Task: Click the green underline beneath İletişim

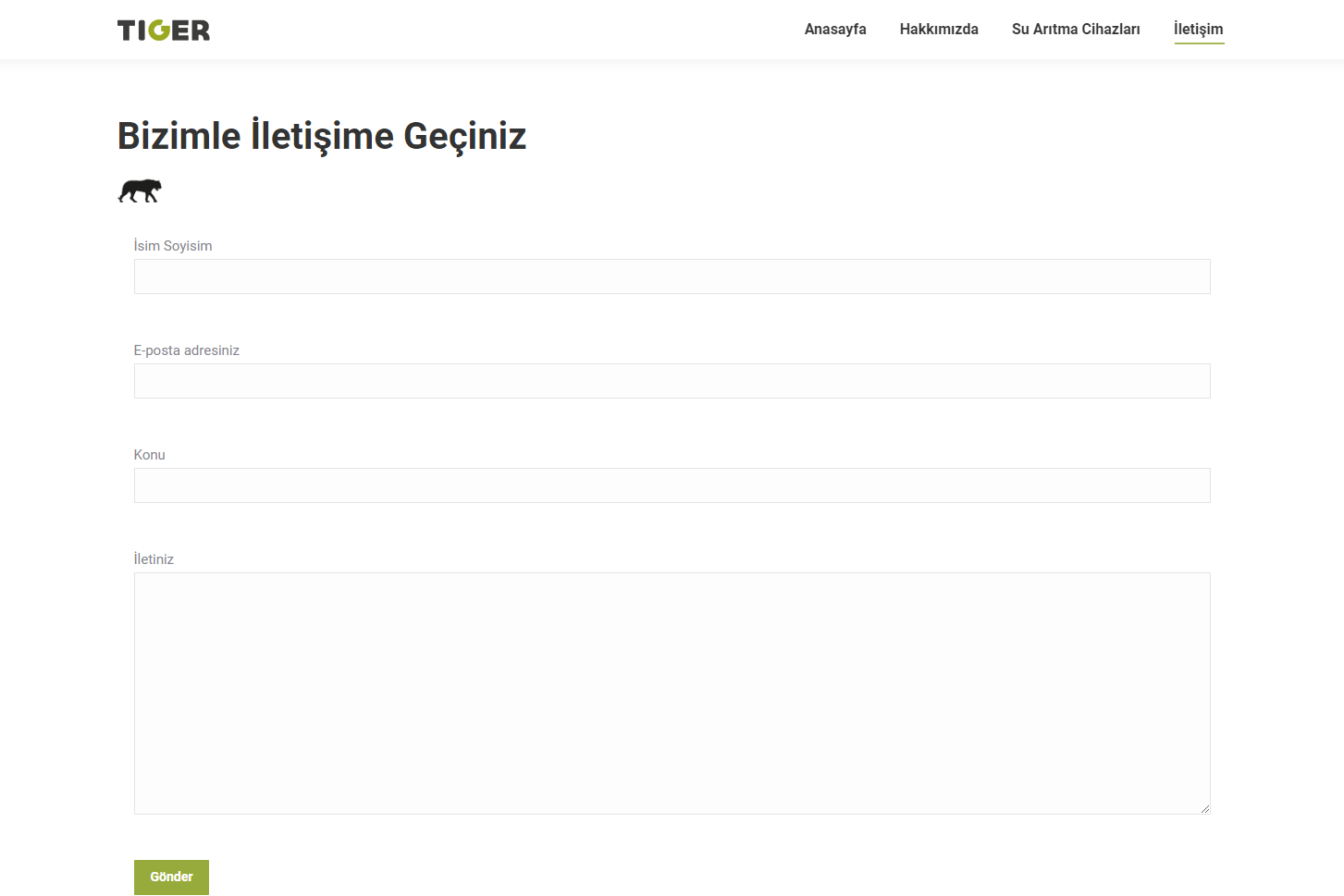Action: (x=1199, y=43)
